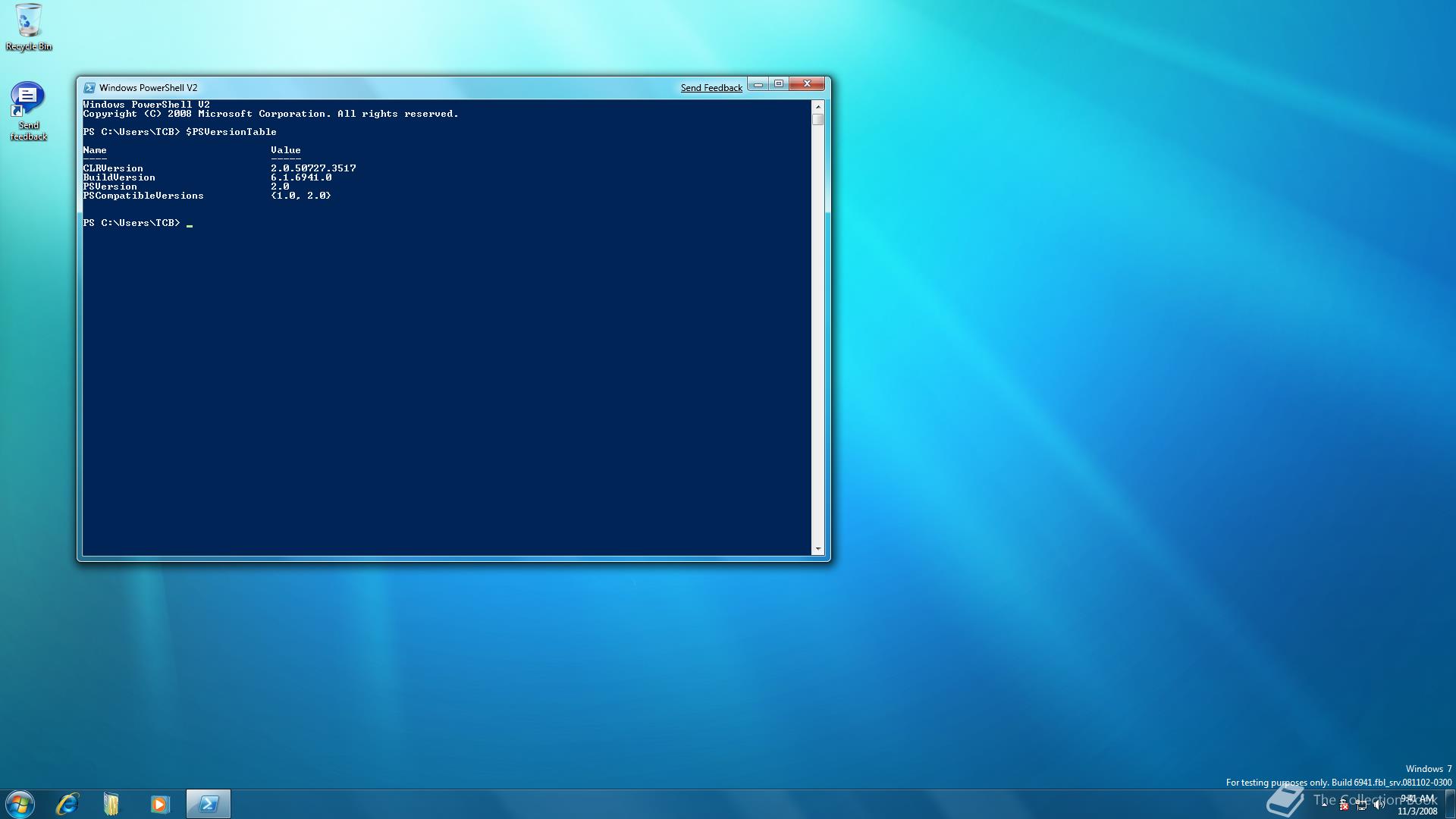The height and width of the screenshot is (819, 1456).
Task: Click the {1.0, 2.0} value
Action: (x=301, y=196)
